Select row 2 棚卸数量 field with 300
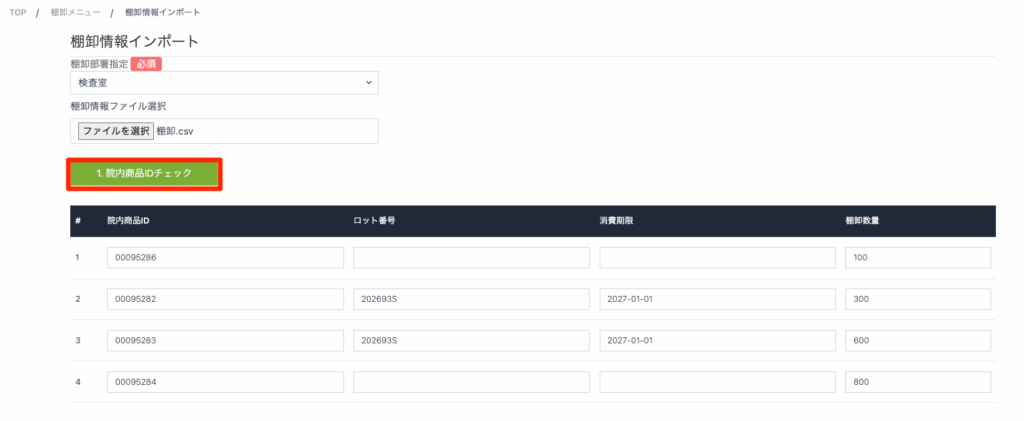Screen dimensions: 1024x421 click(917, 299)
